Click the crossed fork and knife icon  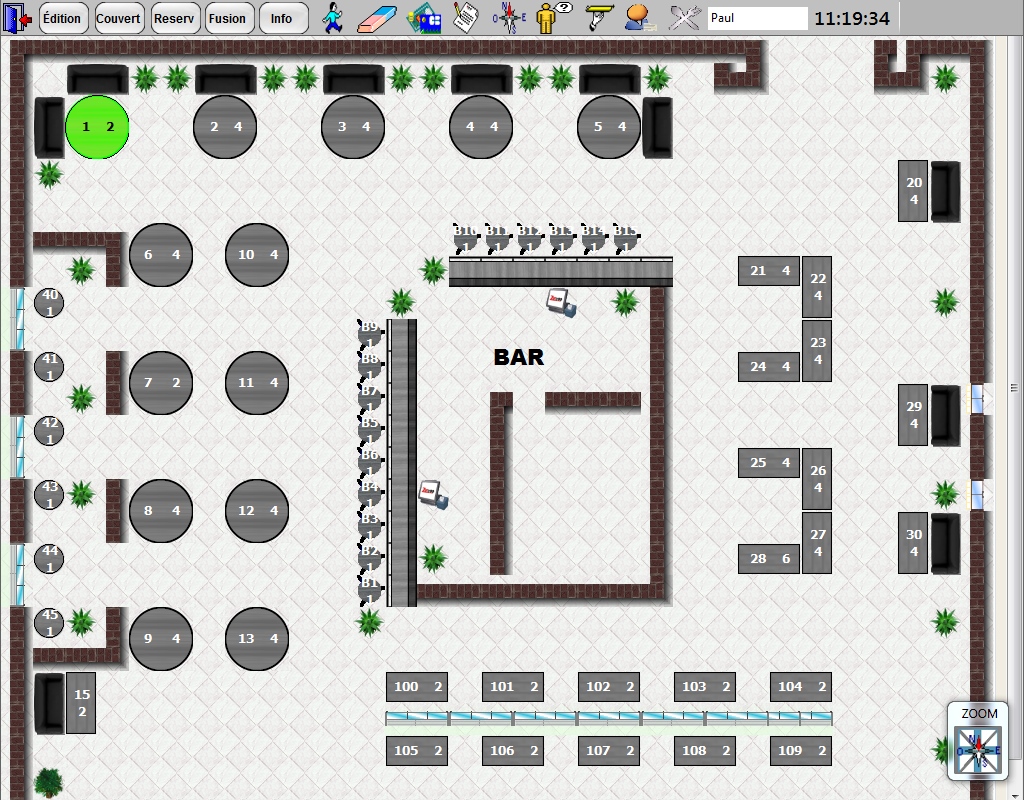[685, 17]
